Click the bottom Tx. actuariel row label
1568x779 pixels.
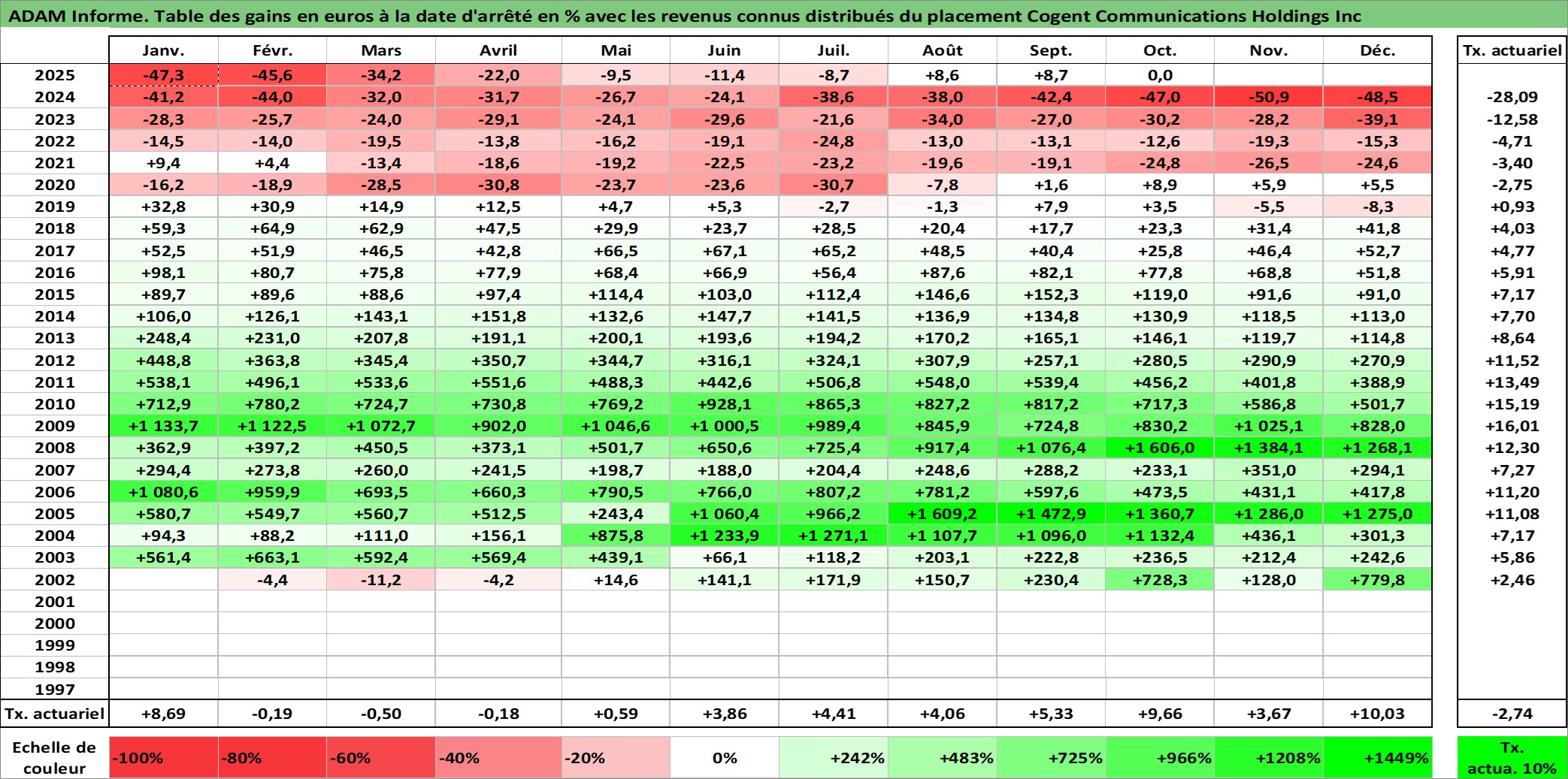[x=55, y=714]
